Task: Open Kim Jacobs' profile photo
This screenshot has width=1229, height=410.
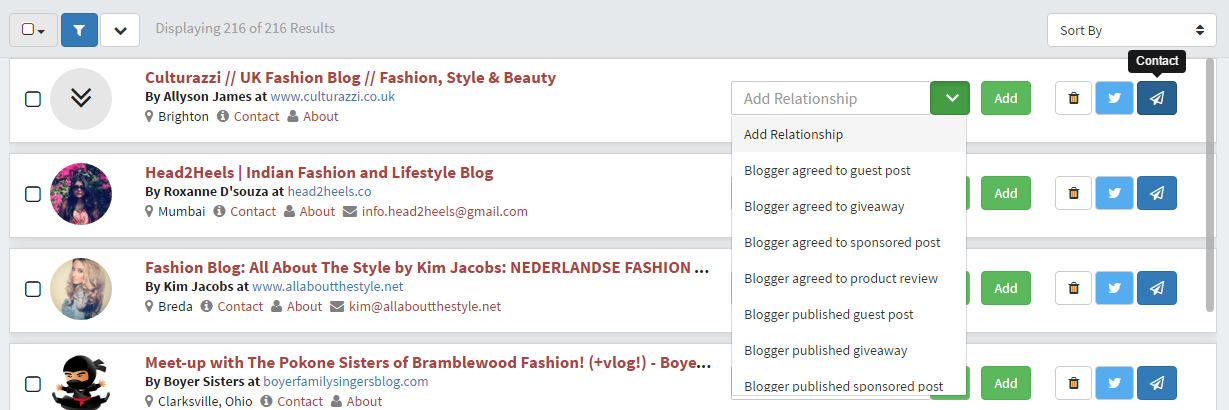Action: (81, 289)
